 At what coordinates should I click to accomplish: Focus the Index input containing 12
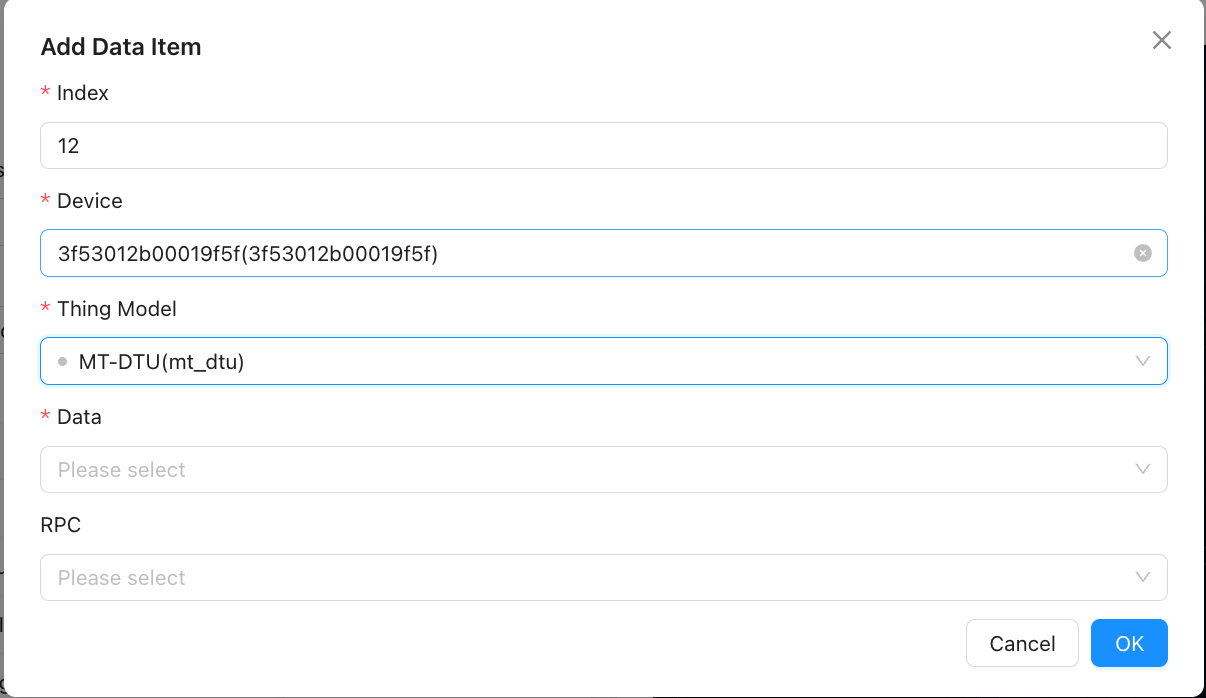tap(603, 146)
